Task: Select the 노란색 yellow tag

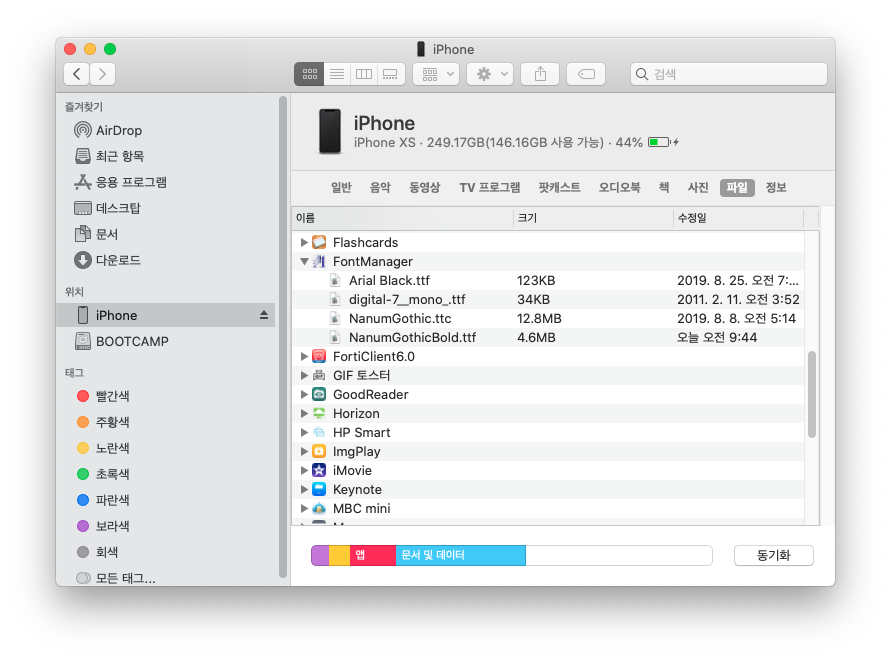Action: pos(165,448)
